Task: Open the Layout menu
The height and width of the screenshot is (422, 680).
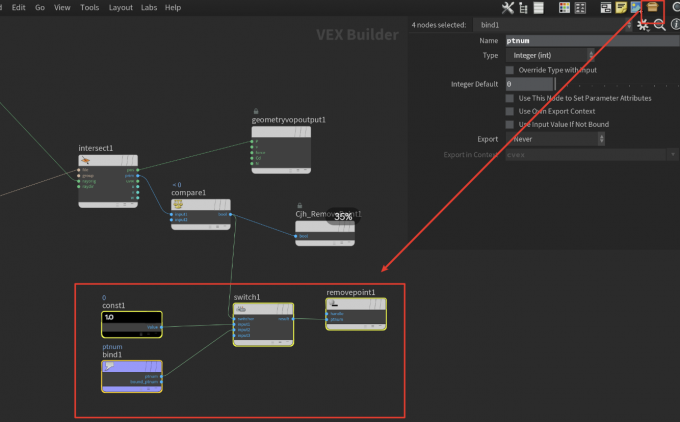Action: pos(120,7)
